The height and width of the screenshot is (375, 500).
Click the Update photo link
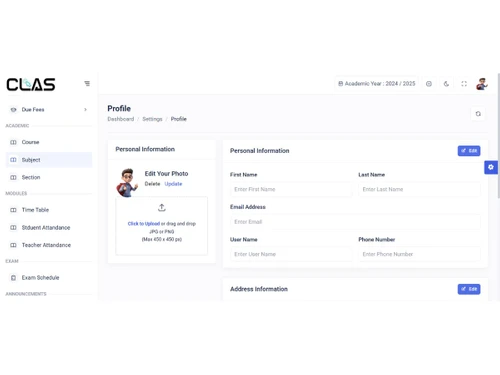[x=173, y=184]
